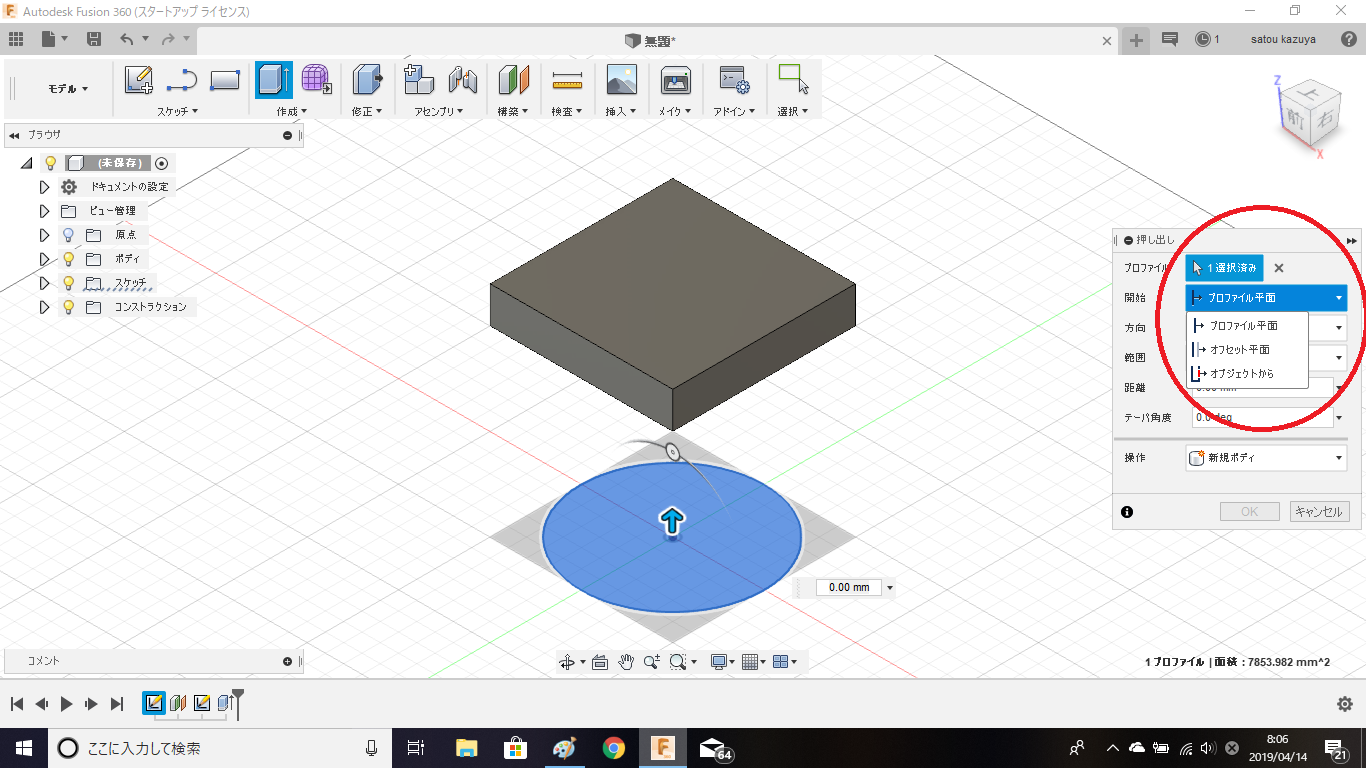Toggle the root (未保存) component visibility bulb

point(50,163)
